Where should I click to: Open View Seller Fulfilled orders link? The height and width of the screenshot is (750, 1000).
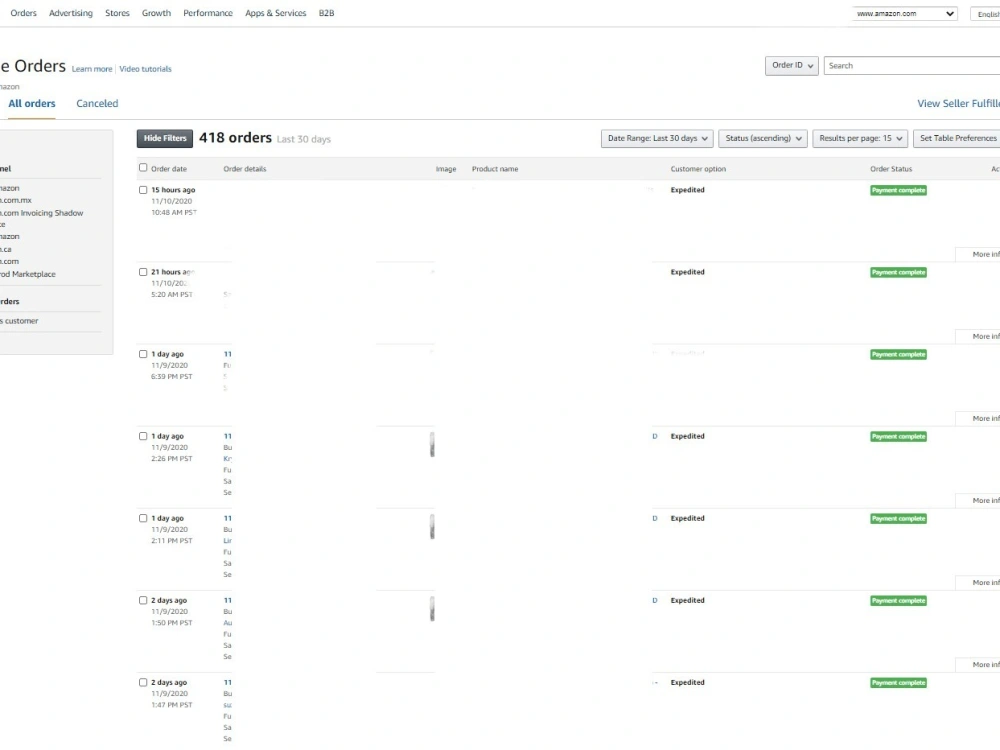(x=958, y=103)
